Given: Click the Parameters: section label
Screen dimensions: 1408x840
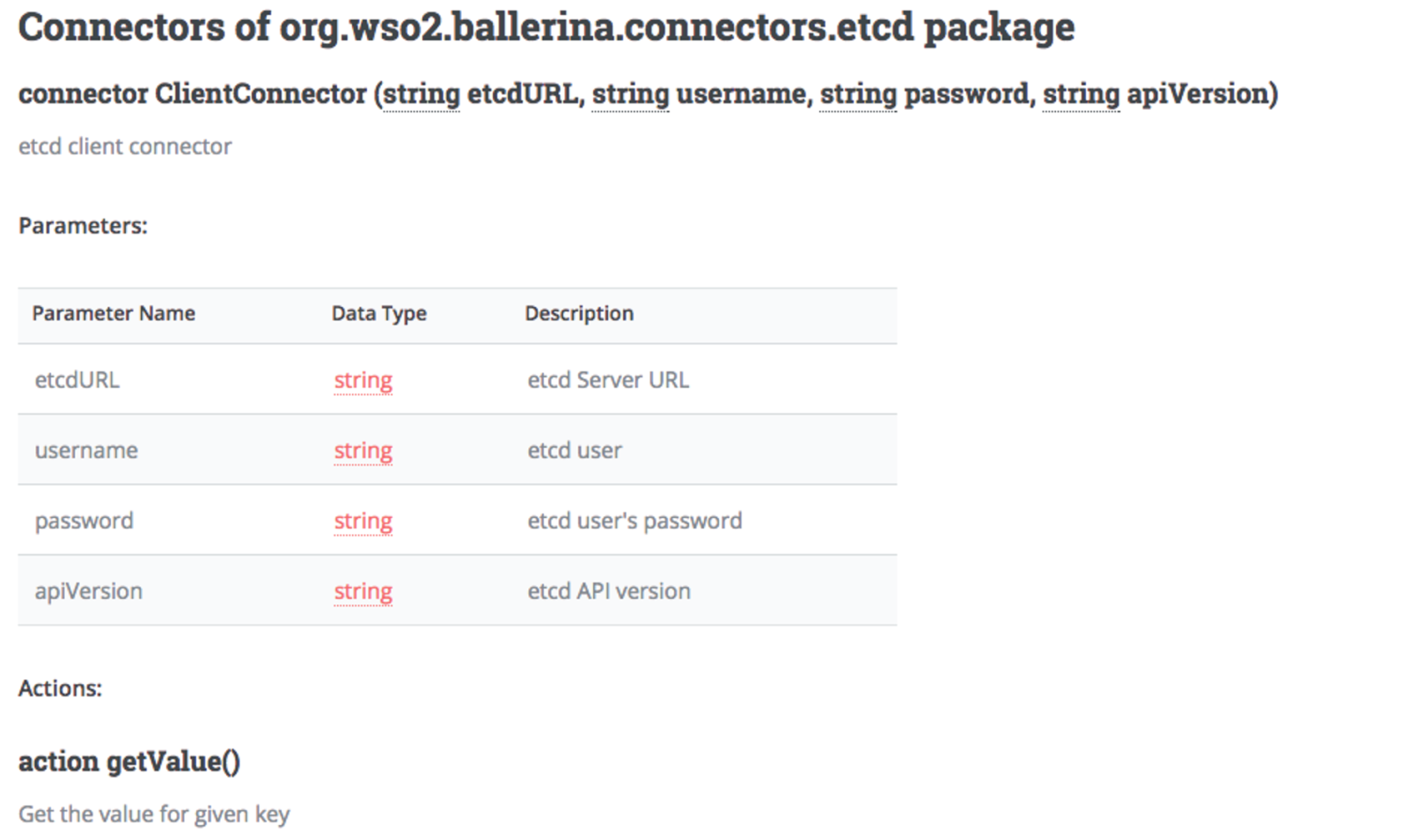Looking at the screenshot, I should [83, 226].
